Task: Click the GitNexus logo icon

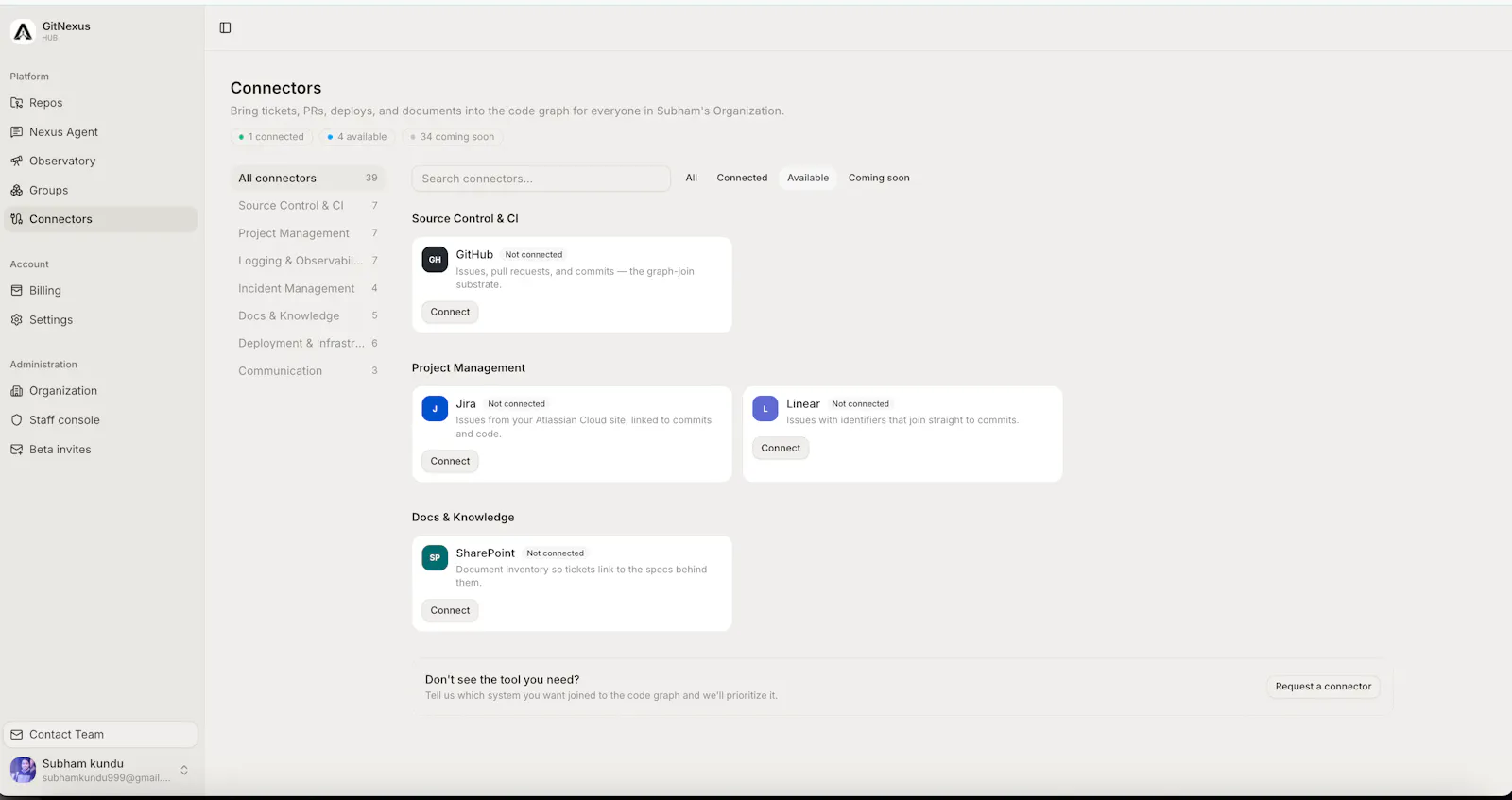Action: [x=23, y=31]
